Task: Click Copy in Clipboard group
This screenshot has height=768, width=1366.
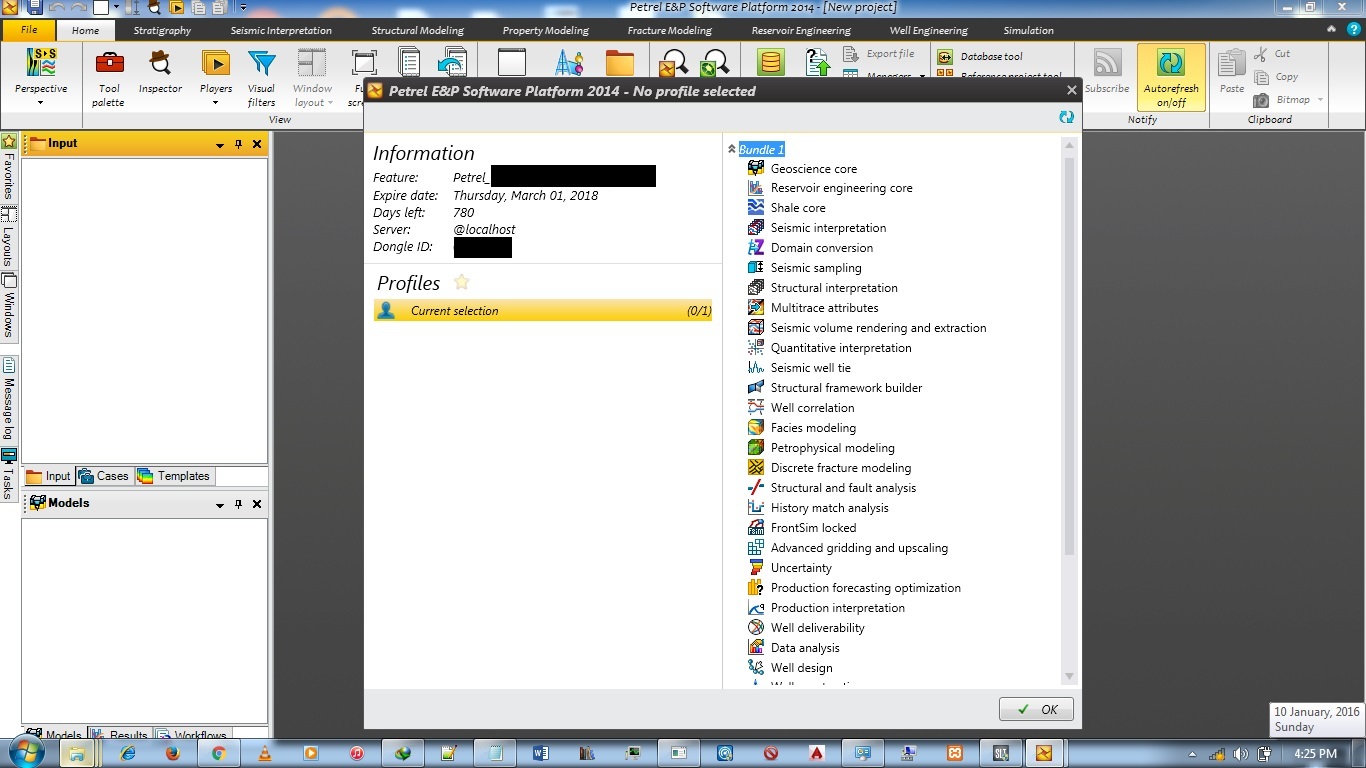Action: coord(1275,77)
